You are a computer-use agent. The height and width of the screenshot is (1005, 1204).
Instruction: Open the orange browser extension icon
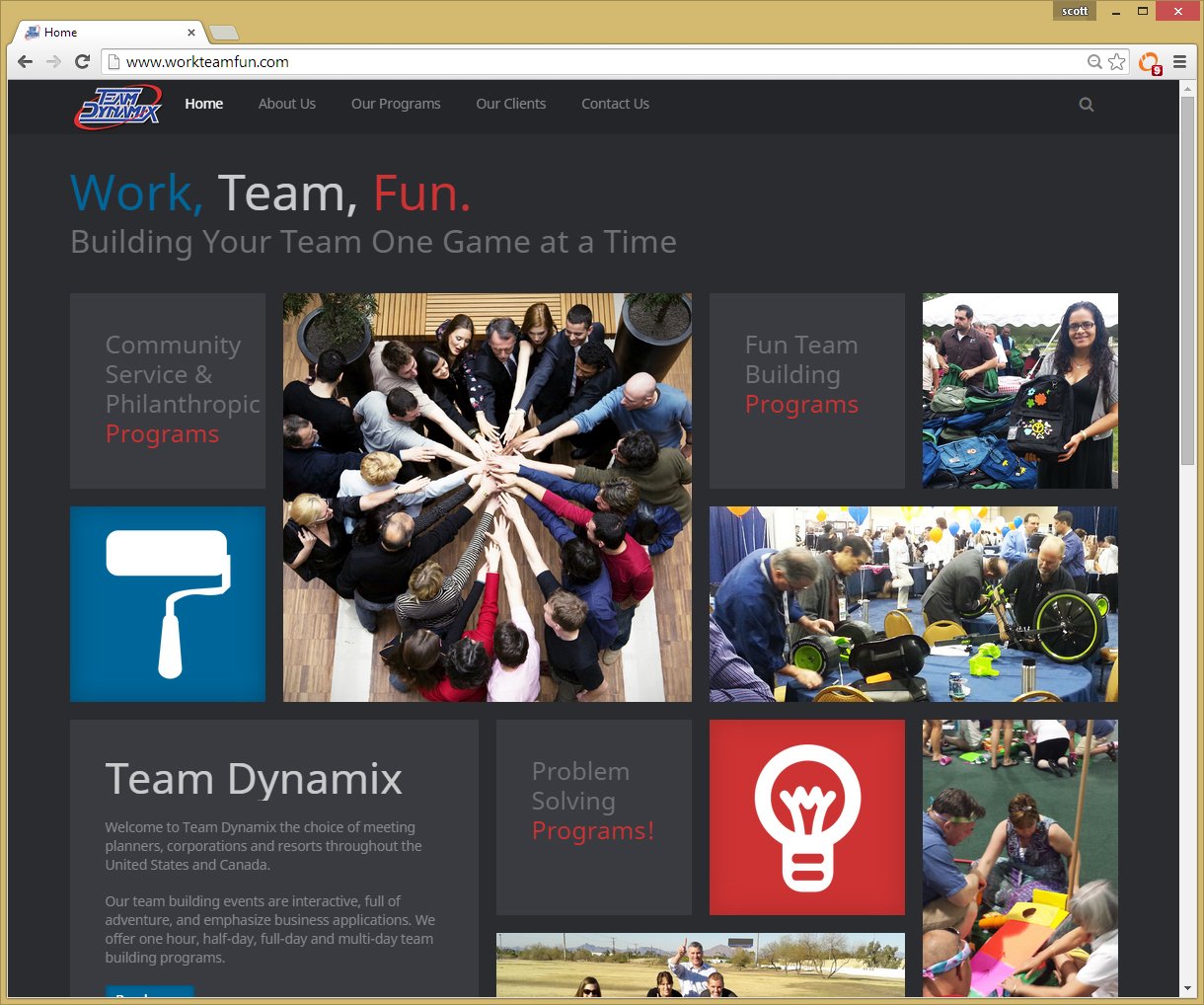click(1150, 62)
